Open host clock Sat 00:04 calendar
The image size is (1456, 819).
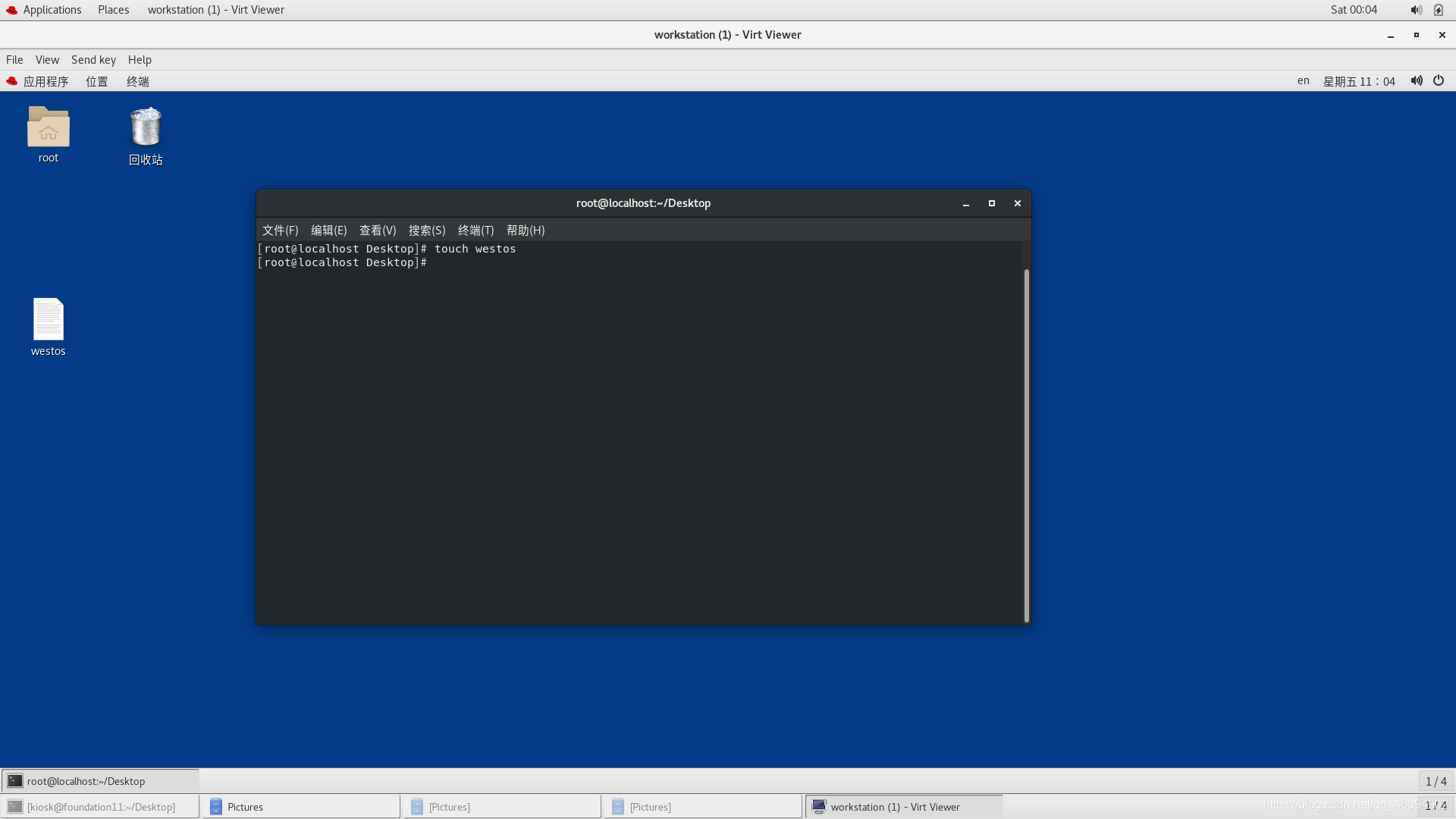1354,10
